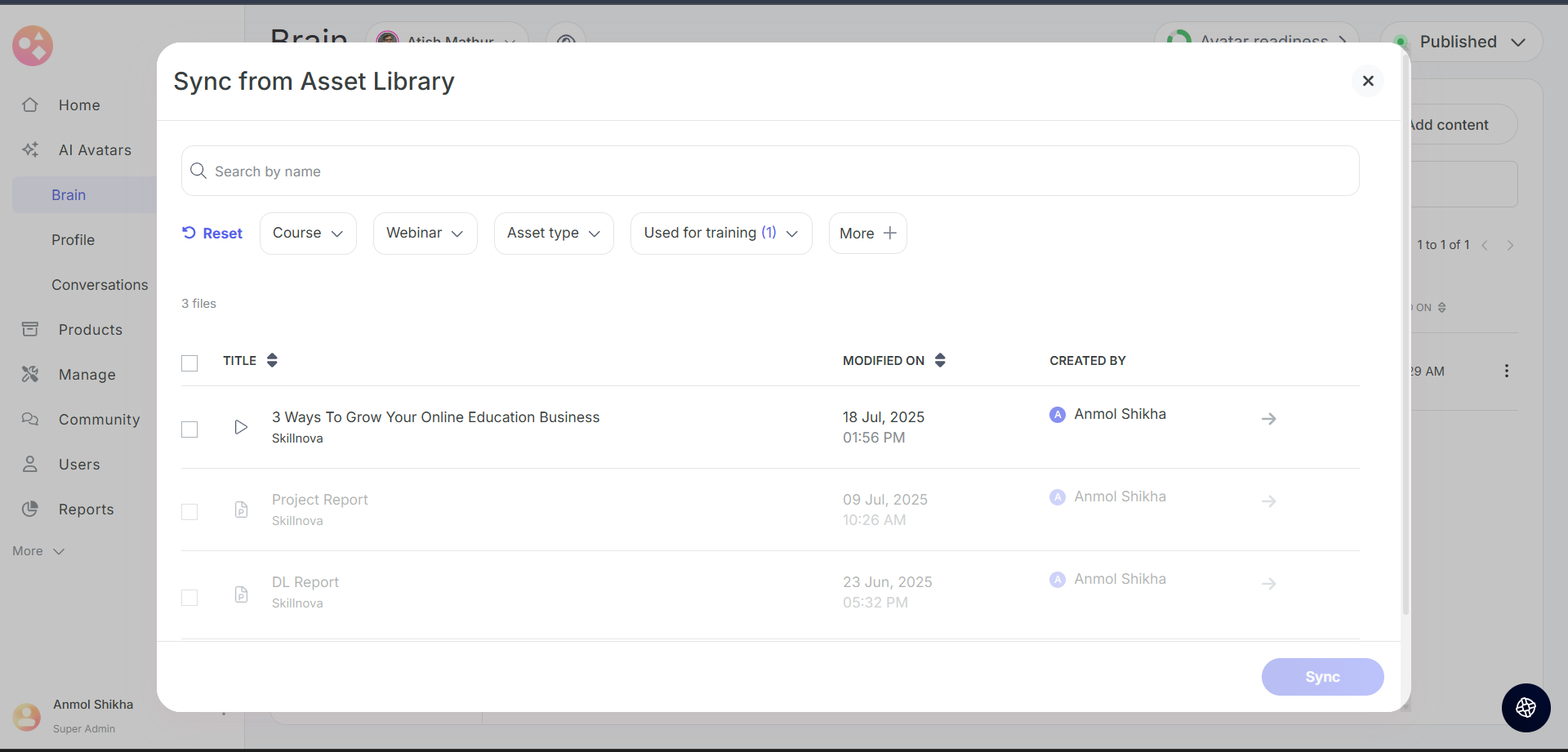Open Reports from the sidebar menu

pyautogui.click(x=86, y=509)
